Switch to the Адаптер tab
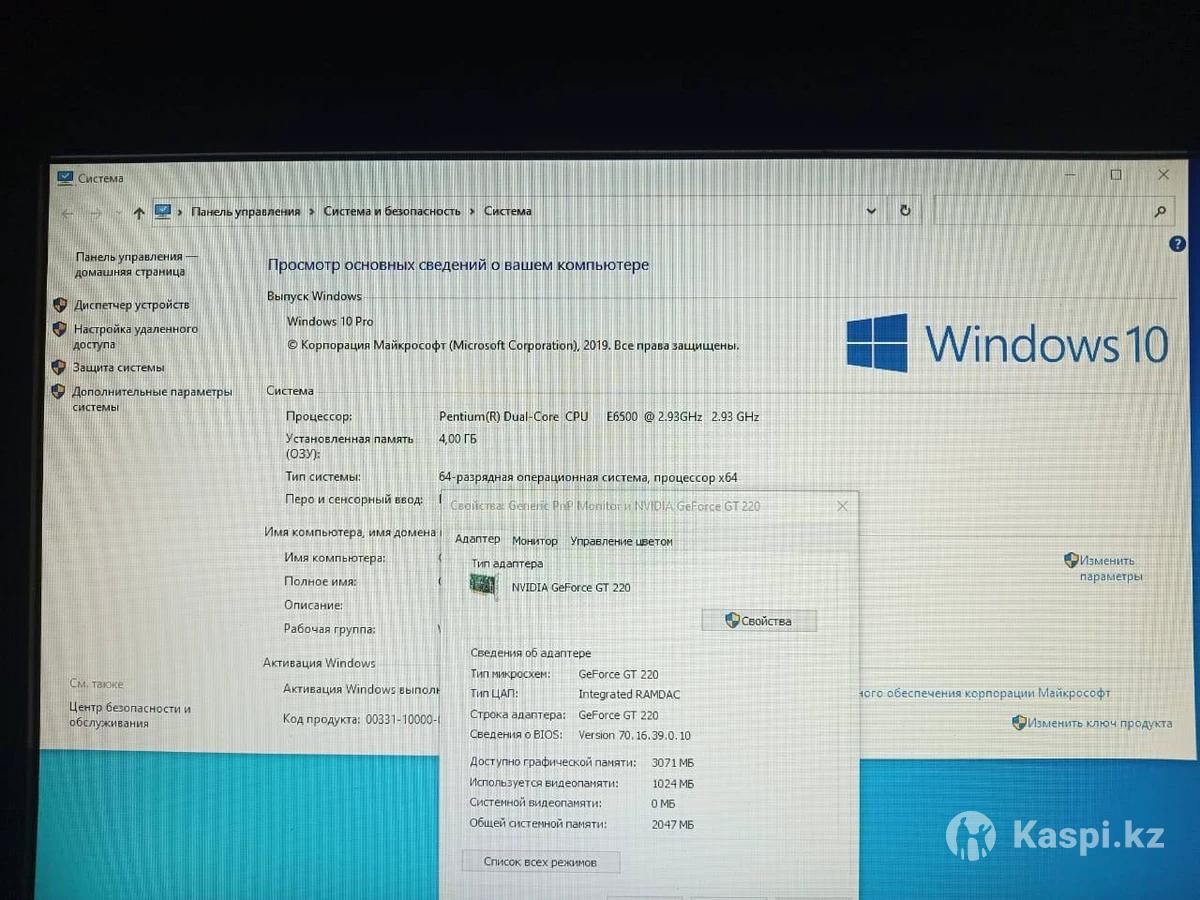The width and height of the screenshot is (1200, 900). (x=477, y=539)
